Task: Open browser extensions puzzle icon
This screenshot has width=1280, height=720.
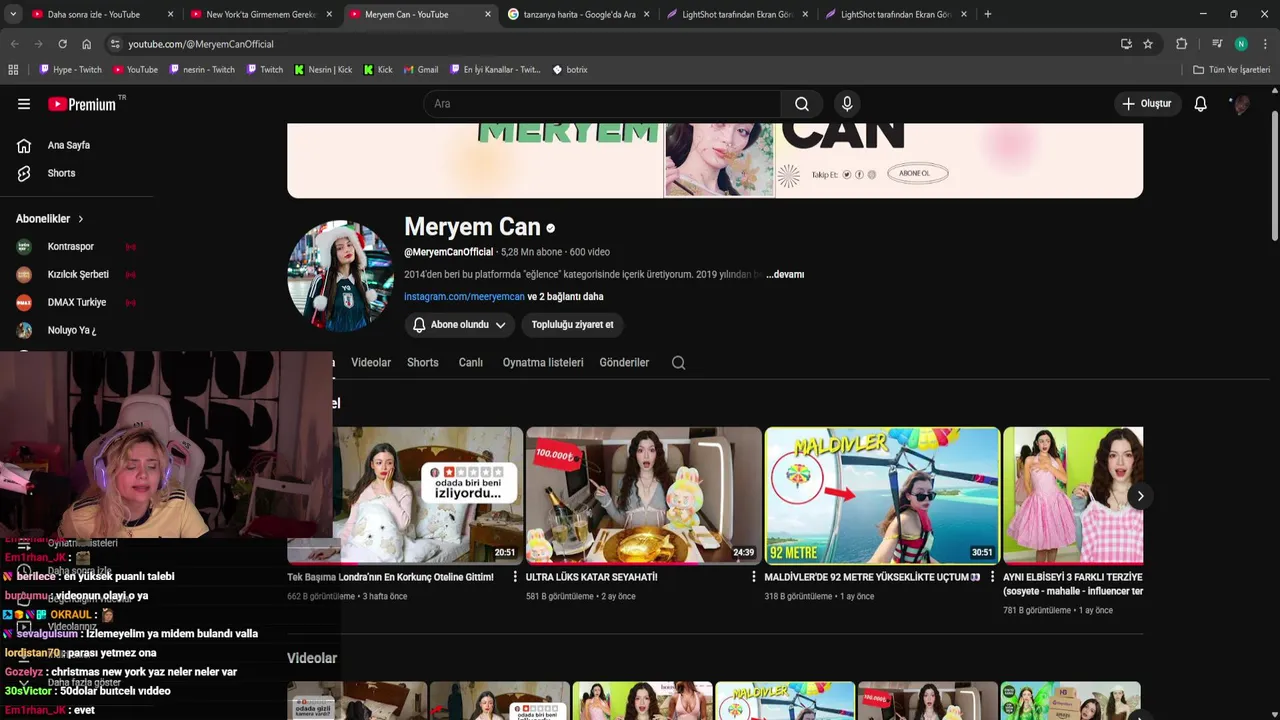Action: [x=1181, y=44]
